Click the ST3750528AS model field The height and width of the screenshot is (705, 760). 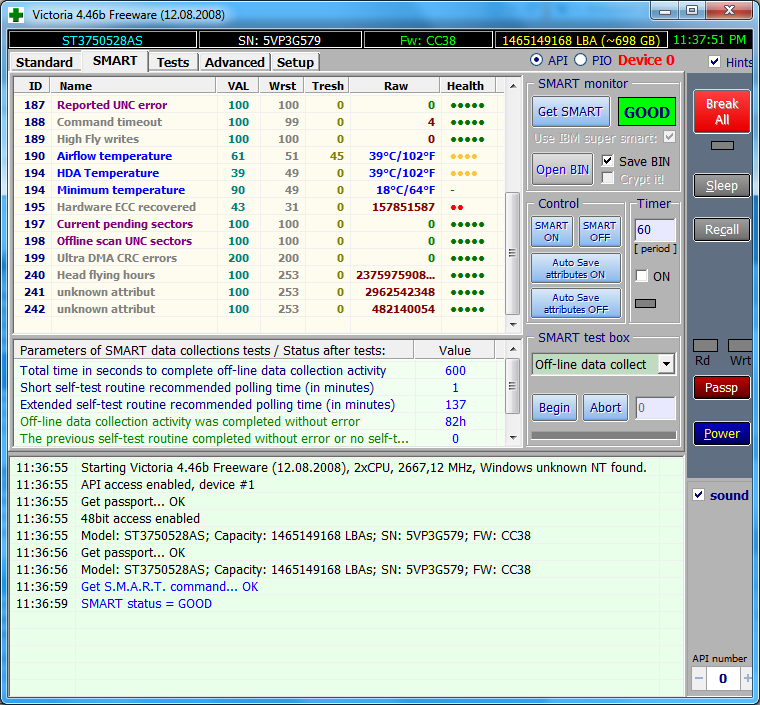tap(102, 40)
